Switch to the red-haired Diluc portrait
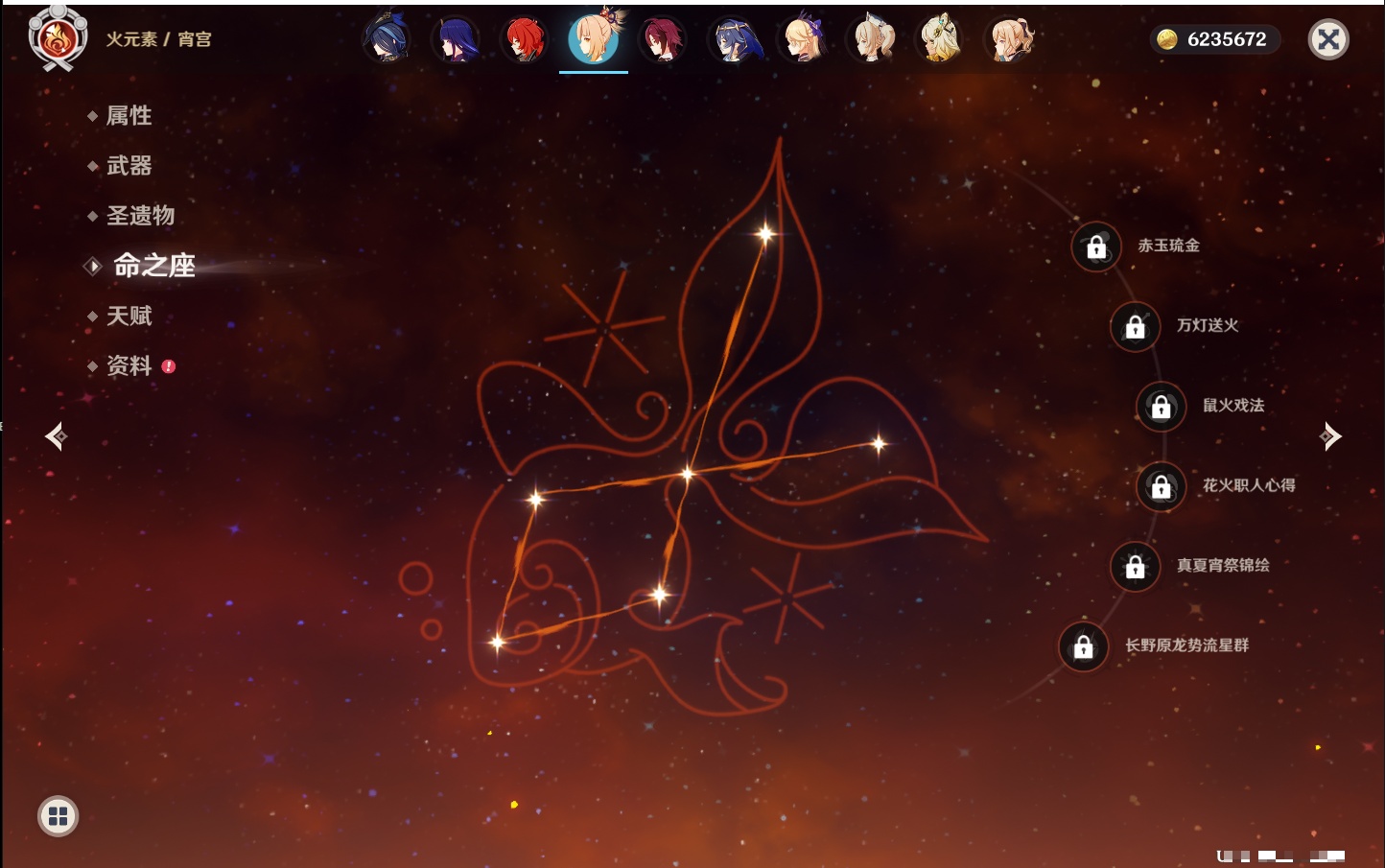This screenshot has width=1385, height=868. point(525,40)
